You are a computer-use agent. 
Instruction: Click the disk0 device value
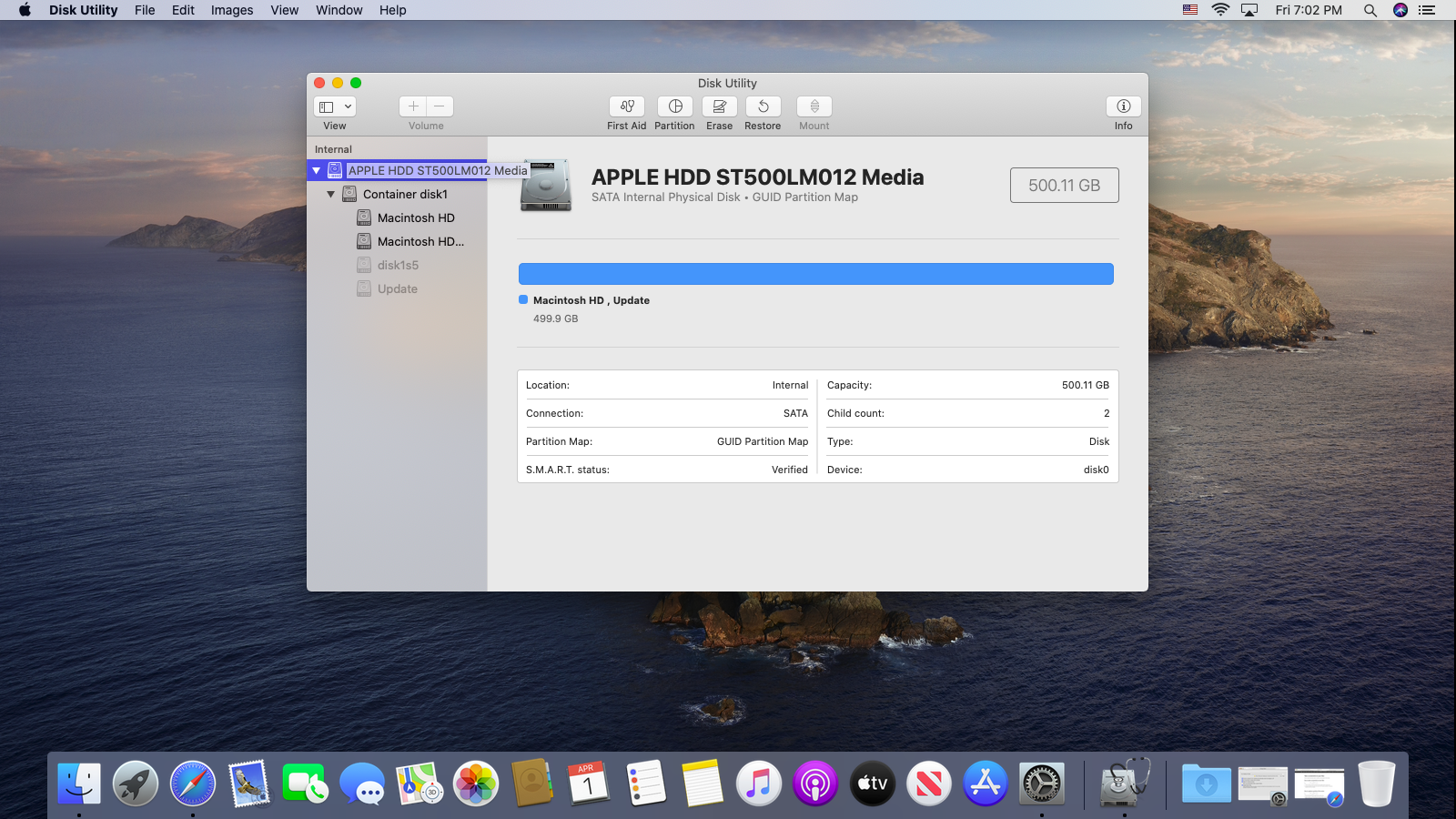1097,470
